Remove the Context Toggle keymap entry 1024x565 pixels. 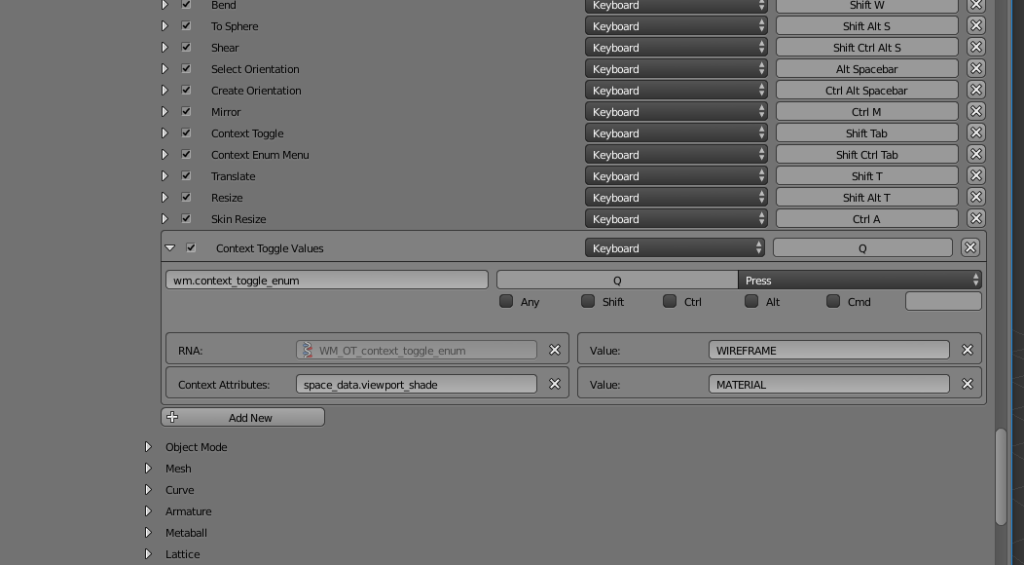click(976, 133)
